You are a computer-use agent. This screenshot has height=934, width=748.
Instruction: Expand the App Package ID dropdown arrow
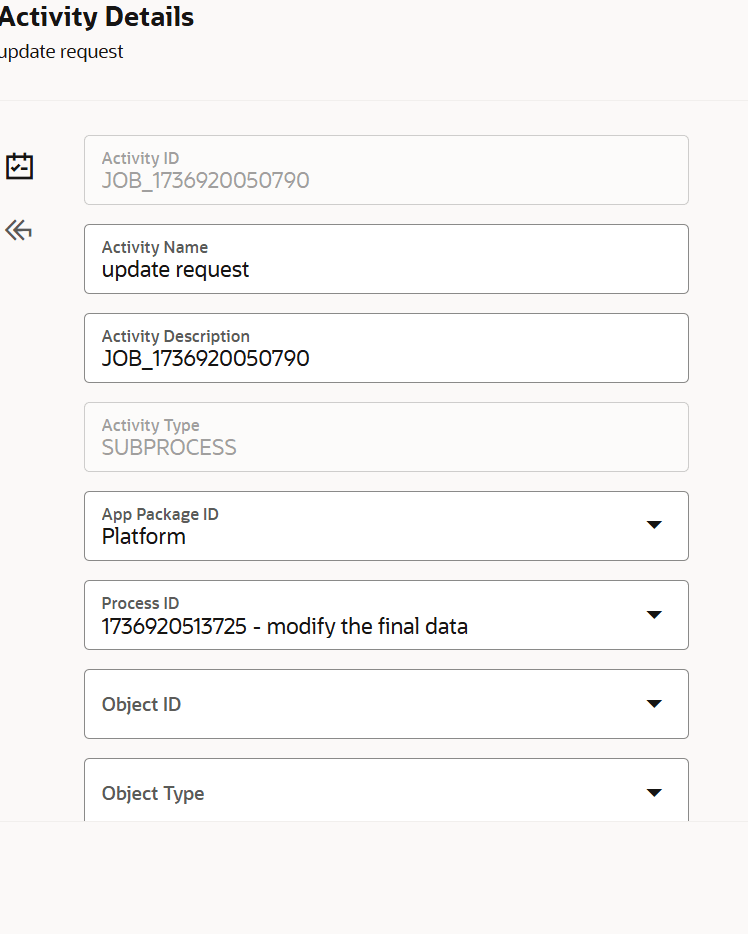click(x=654, y=525)
